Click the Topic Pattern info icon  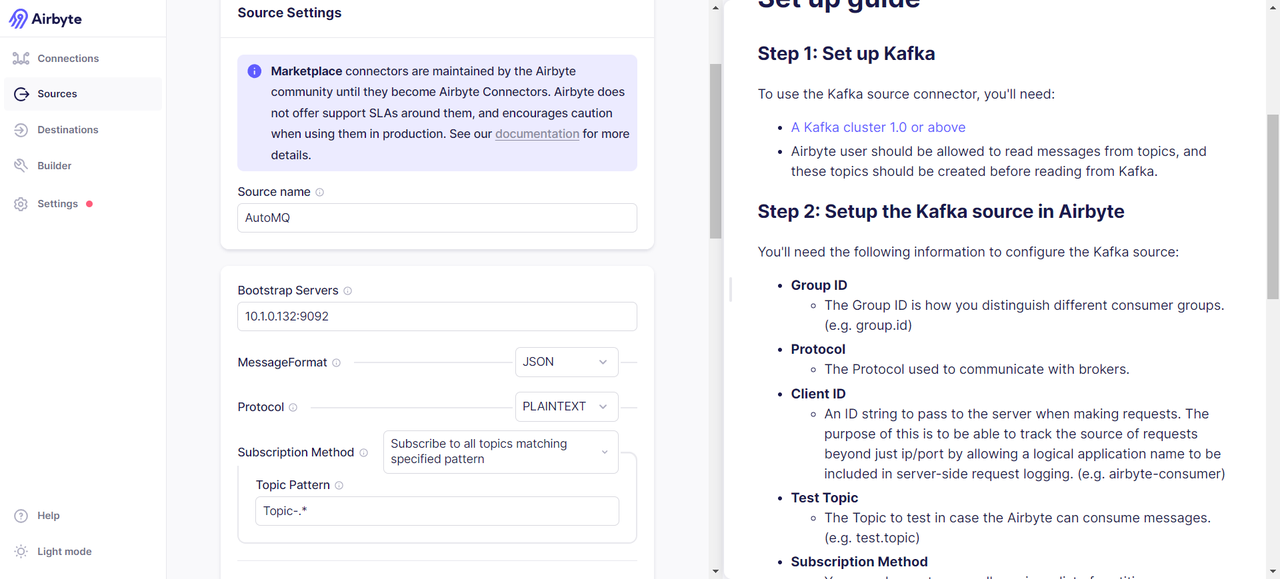[339, 486]
